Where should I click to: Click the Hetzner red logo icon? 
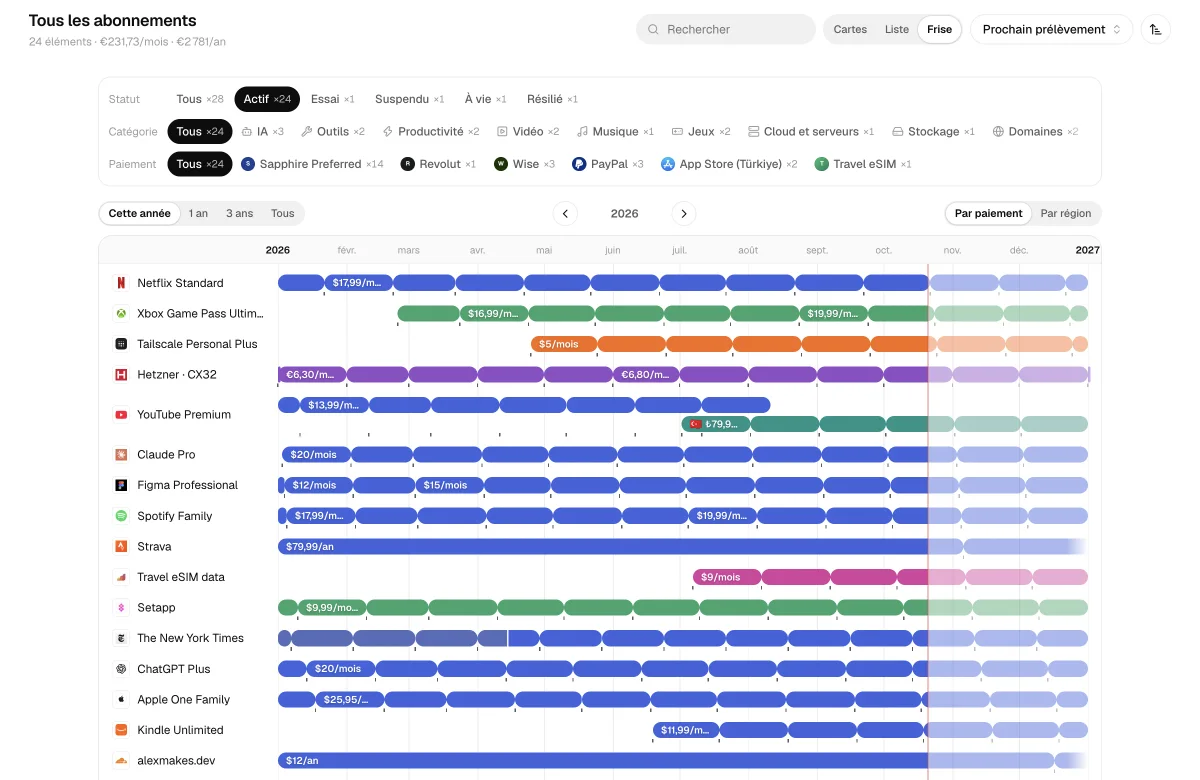[121, 375]
